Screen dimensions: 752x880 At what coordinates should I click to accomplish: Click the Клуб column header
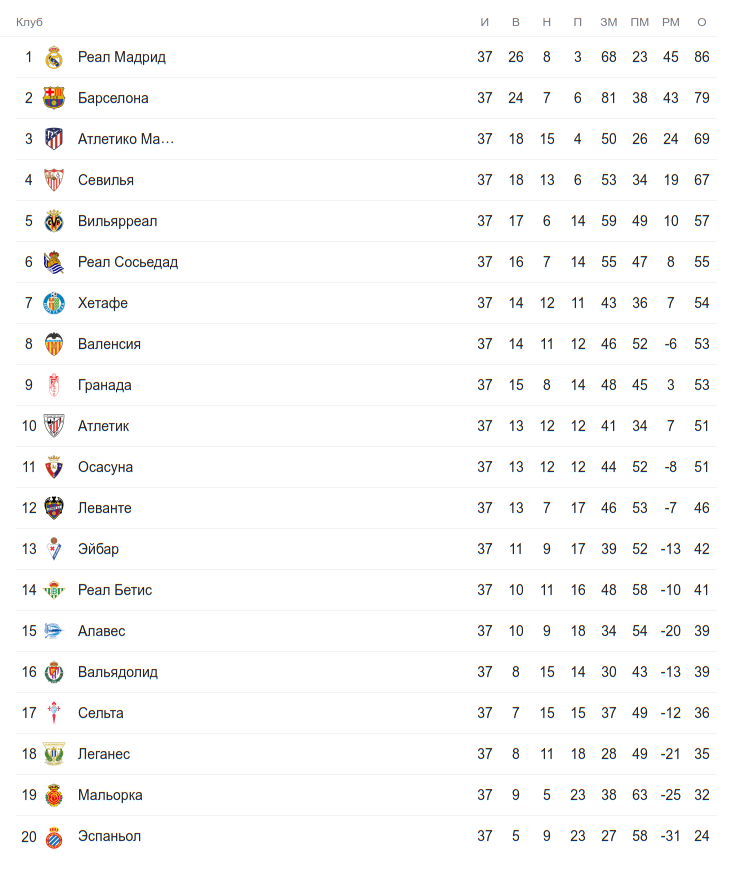(29, 22)
